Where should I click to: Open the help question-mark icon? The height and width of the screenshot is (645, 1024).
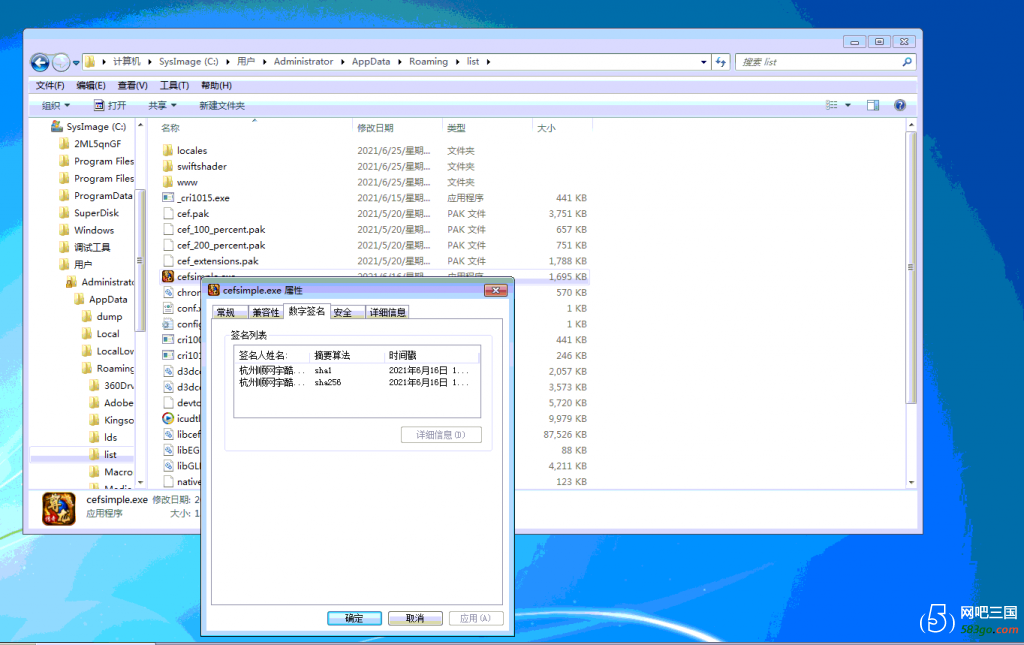pos(899,105)
